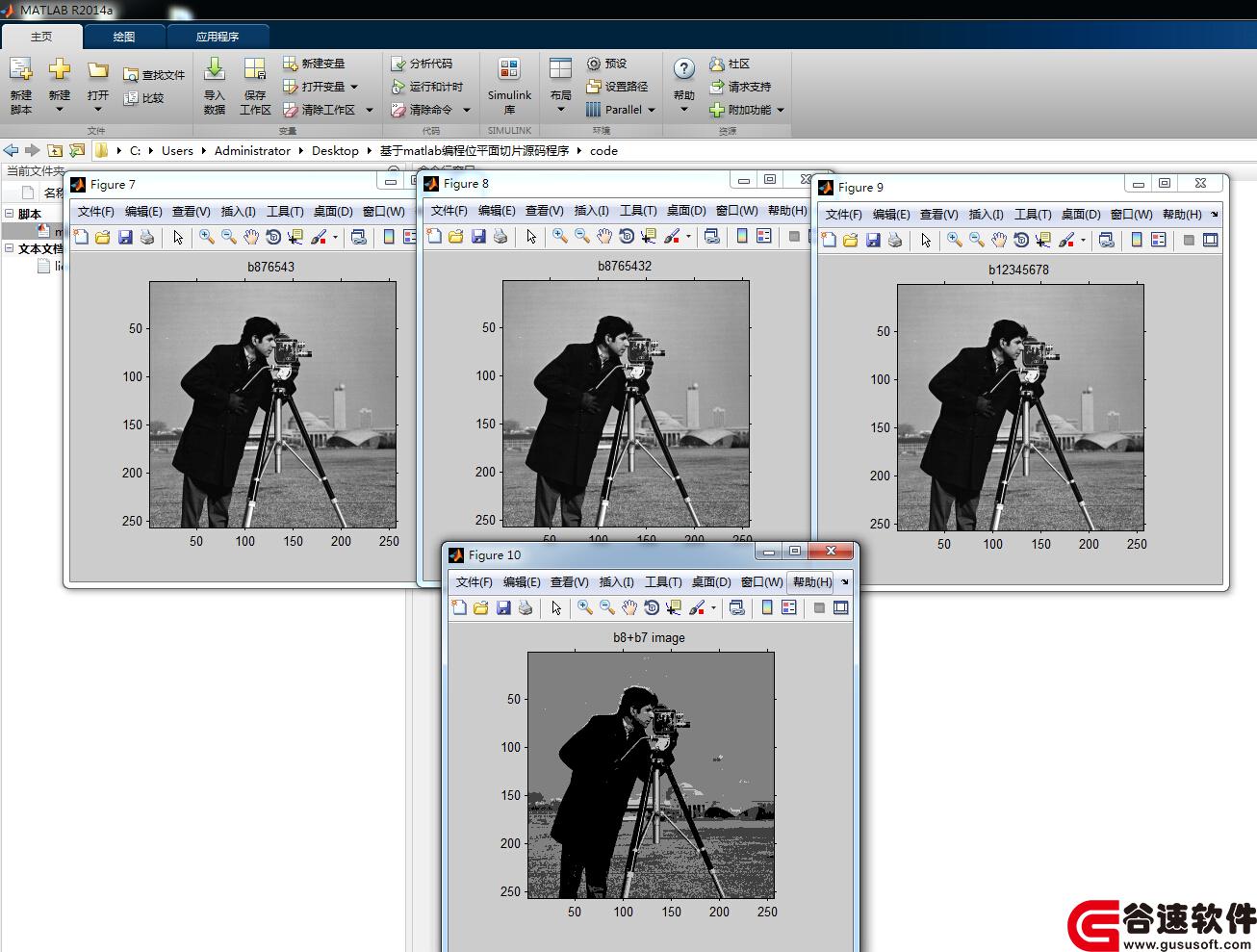This screenshot has height=952, width=1257.
Task: Click code folder in the address path
Action: click(x=603, y=150)
